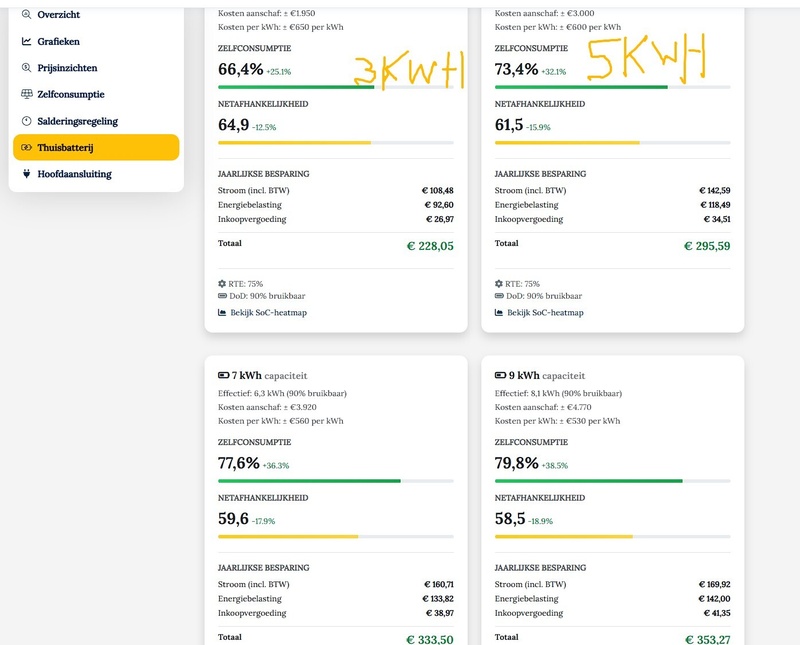The height and width of the screenshot is (645, 800).
Task: Click the Energiebelasting amount € 142,00
Action: pos(714,599)
